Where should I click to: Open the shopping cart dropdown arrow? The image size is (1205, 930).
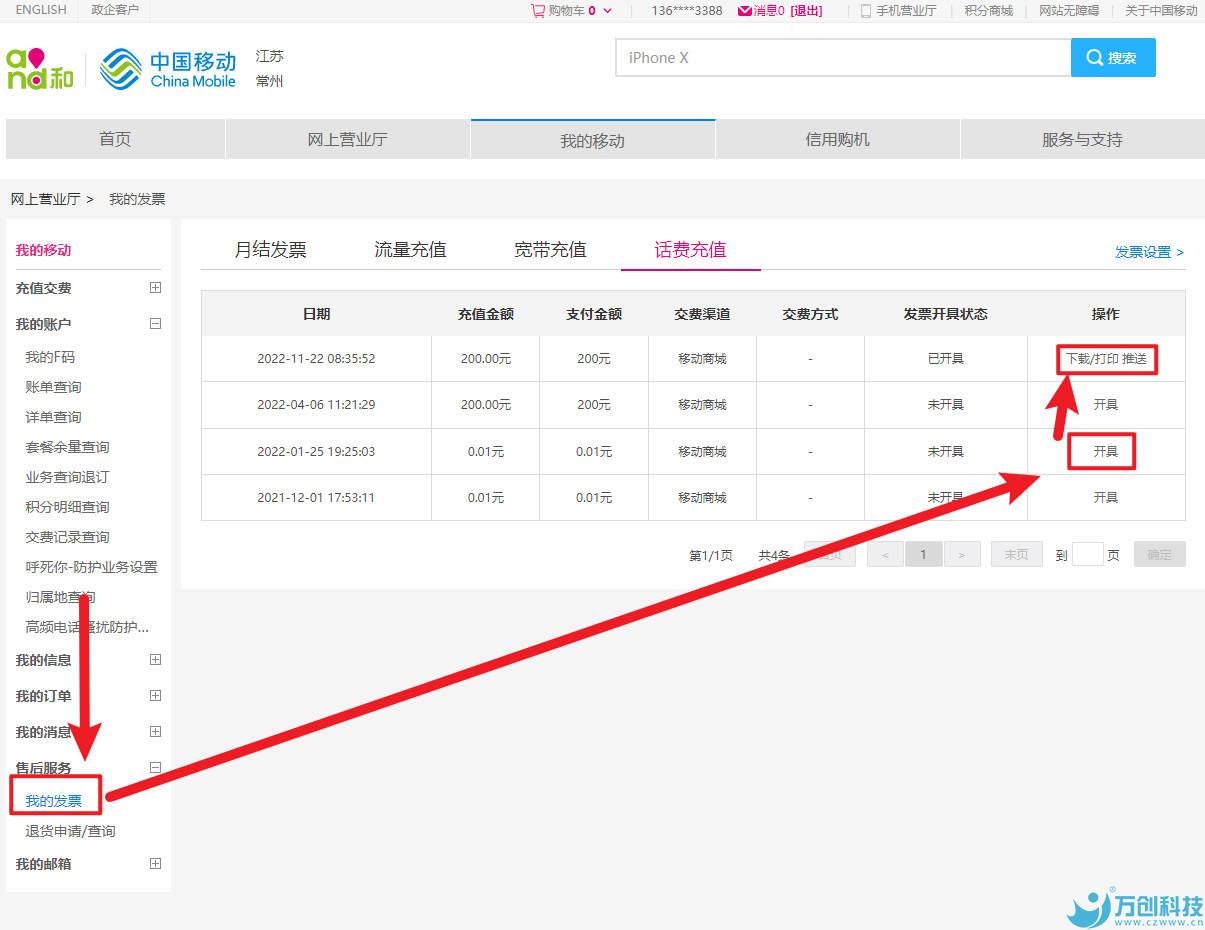pos(608,11)
